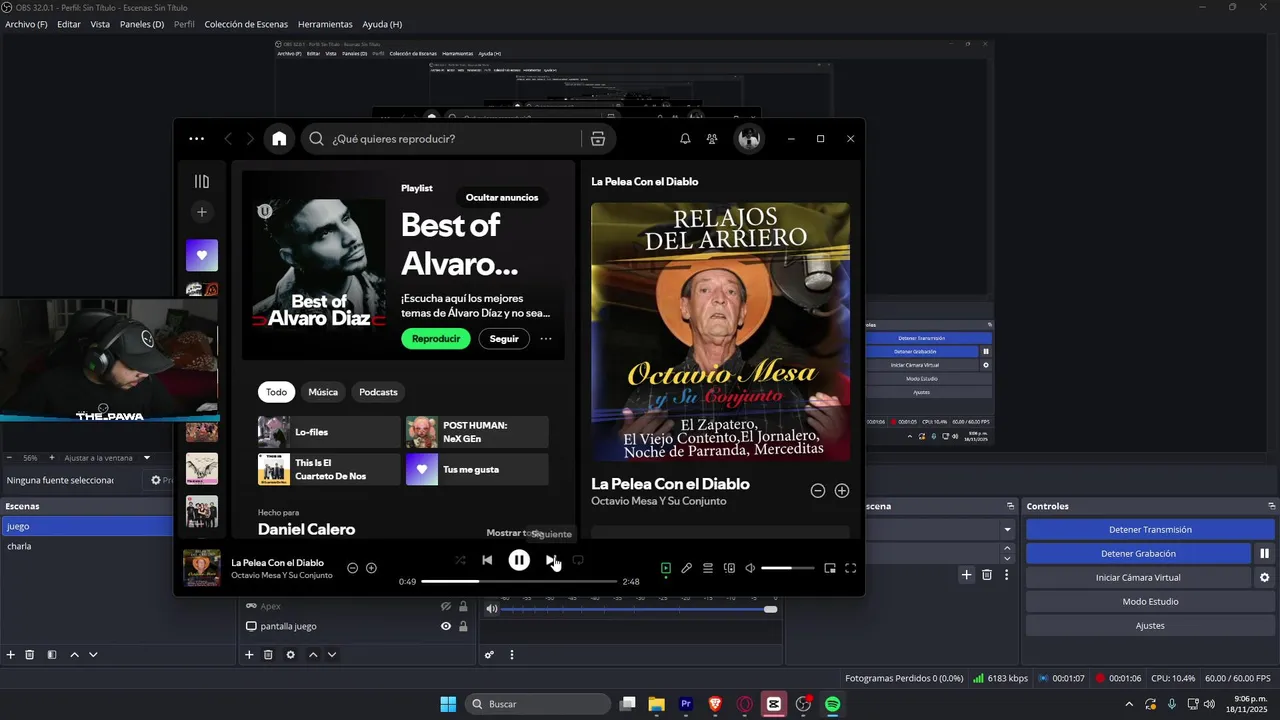Screen dimensions: 1280x720
Task: Show the hidden Apex source
Action: pyautogui.click(x=446, y=606)
